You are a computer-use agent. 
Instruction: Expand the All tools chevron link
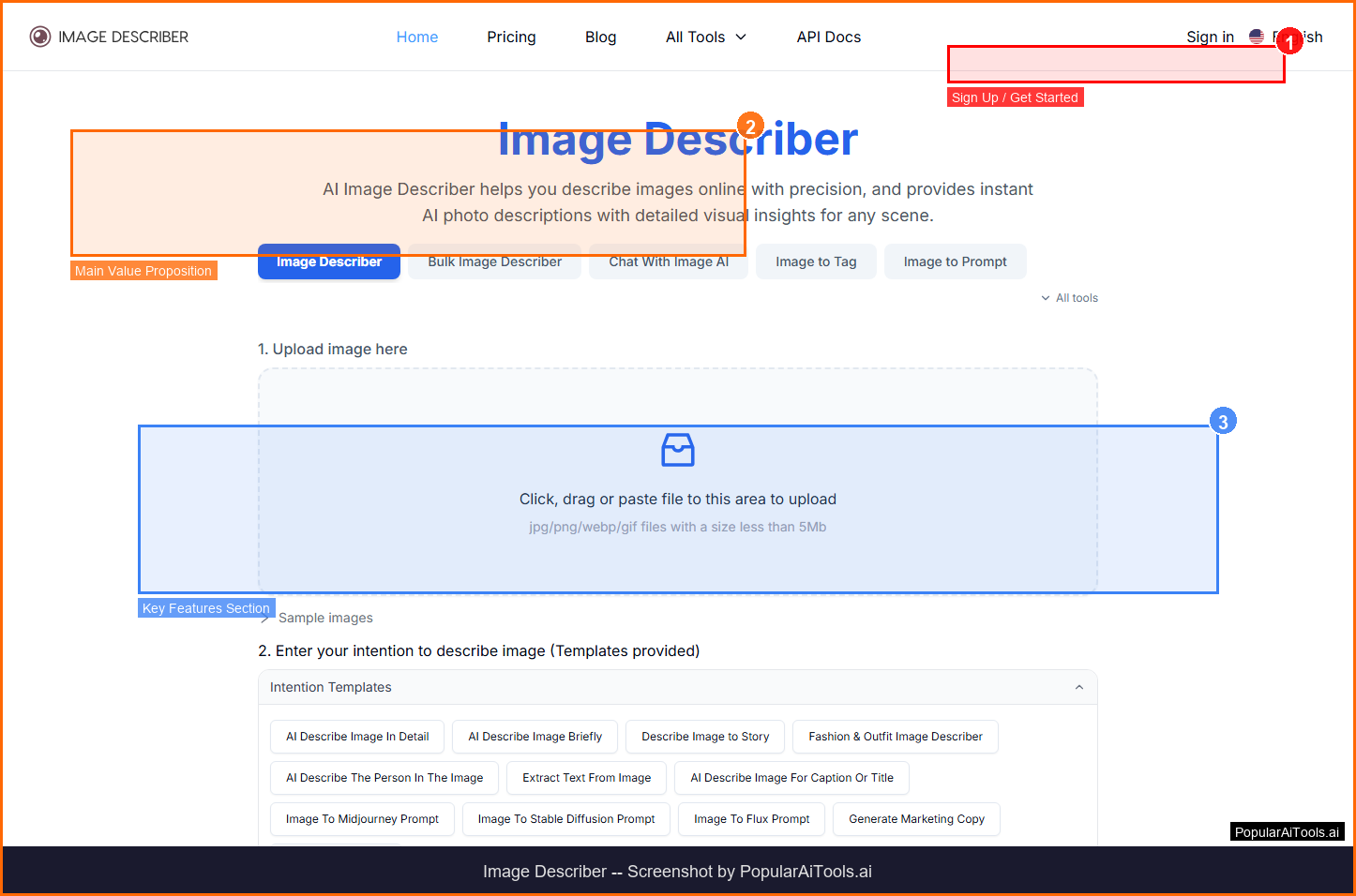pyautogui.click(x=1069, y=298)
